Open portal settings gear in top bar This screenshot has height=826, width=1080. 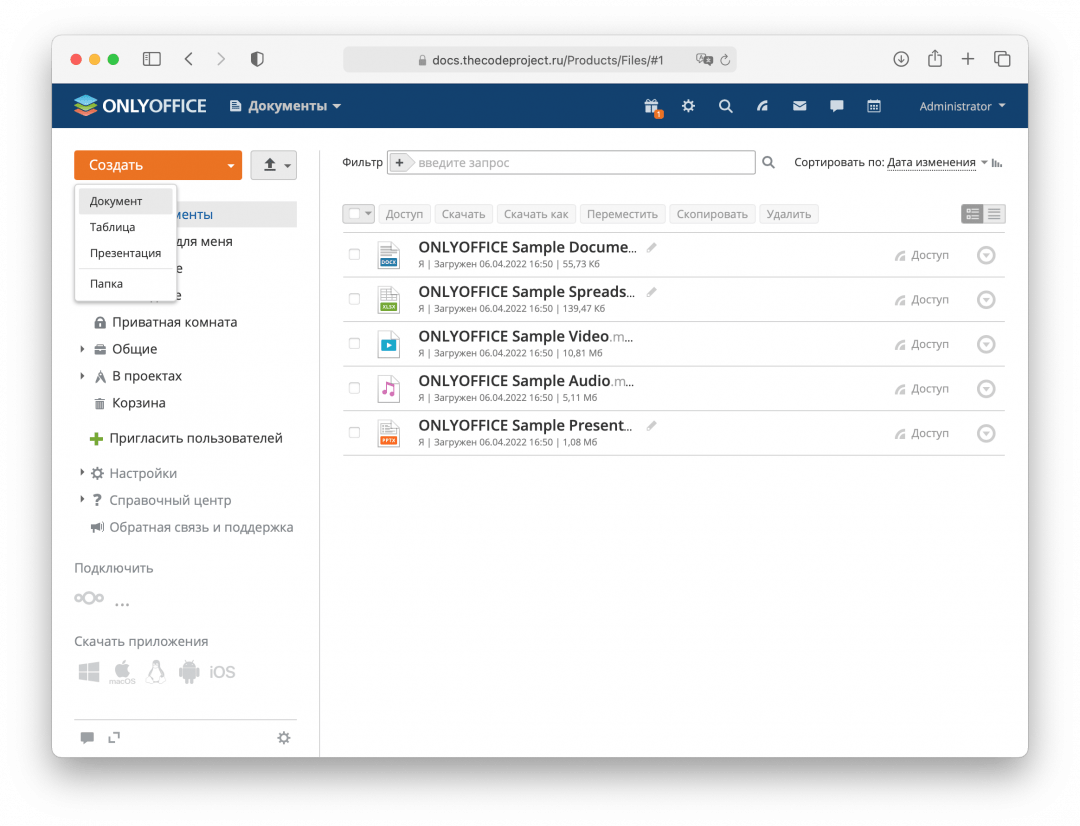click(688, 106)
